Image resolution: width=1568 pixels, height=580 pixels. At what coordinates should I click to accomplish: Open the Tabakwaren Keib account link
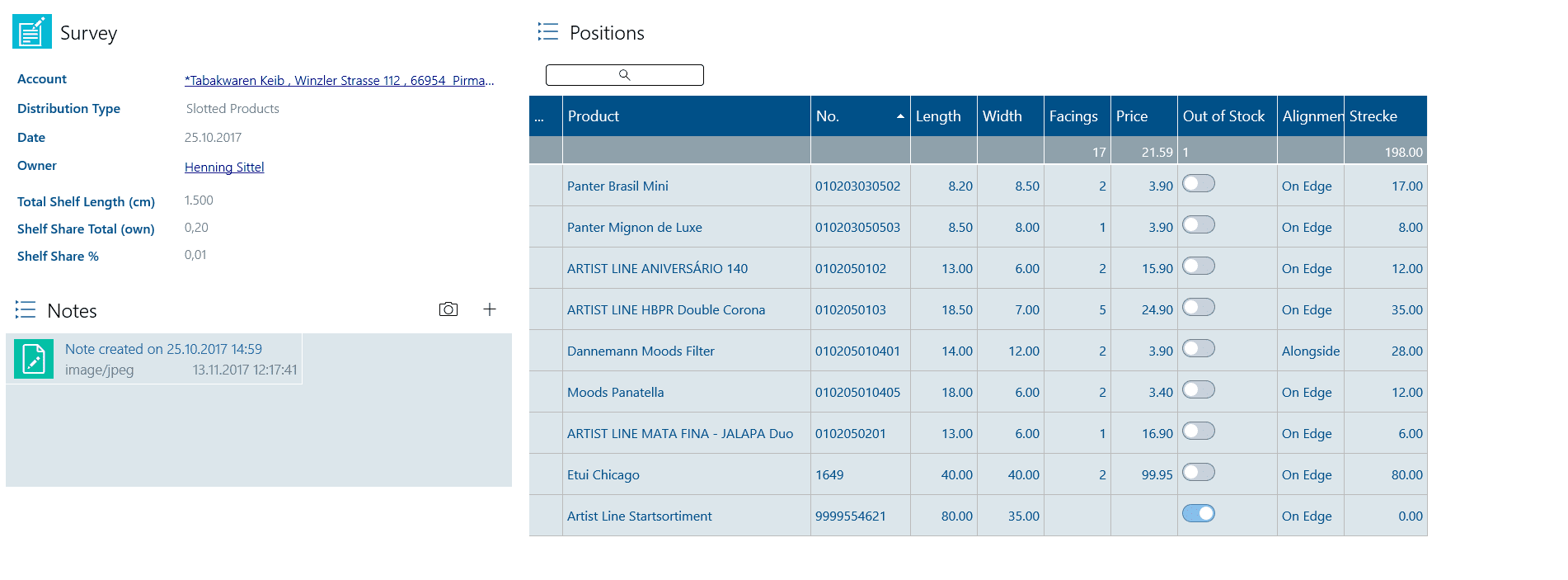pyautogui.click(x=340, y=80)
